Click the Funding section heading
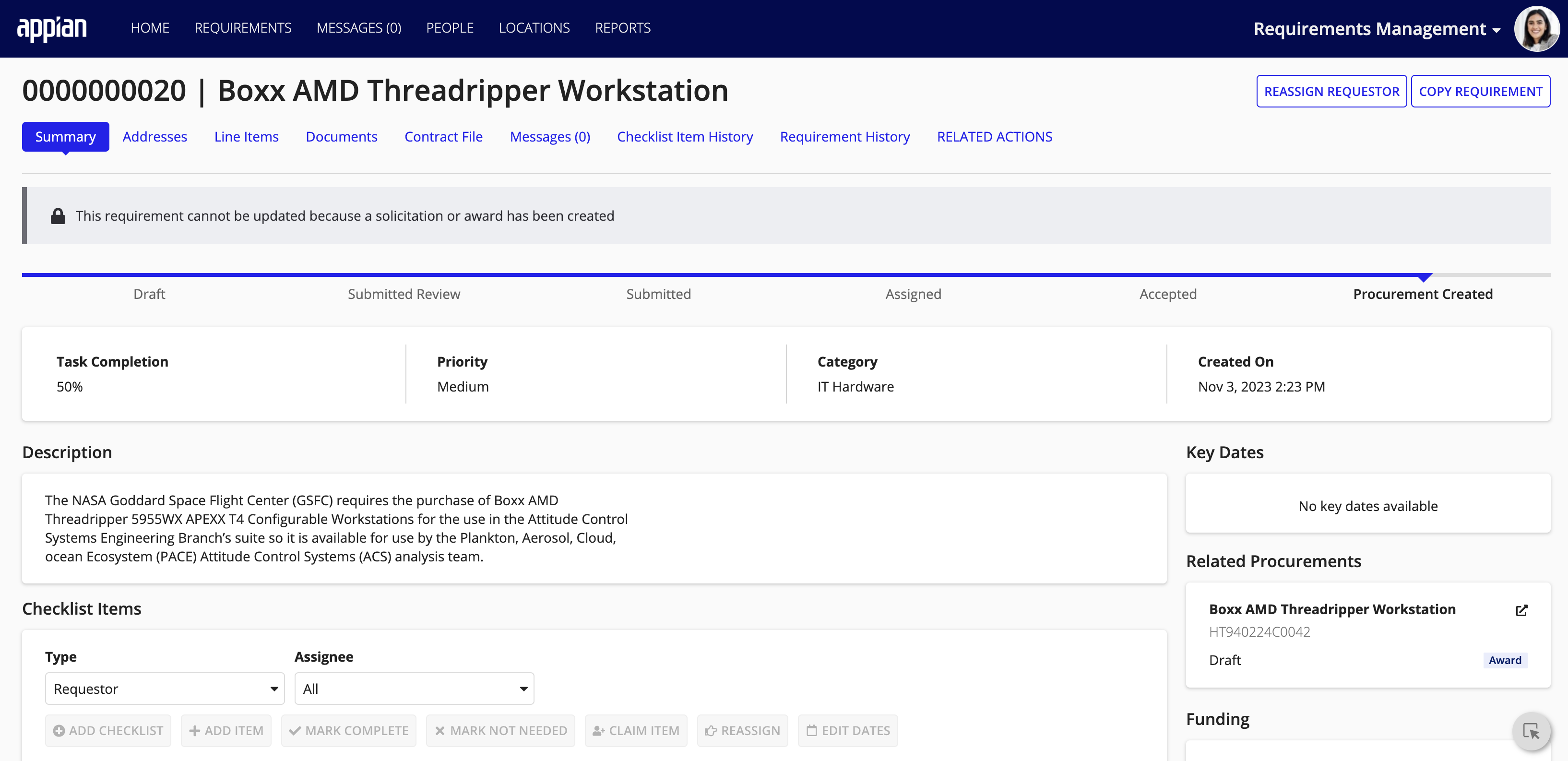The width and height of the screenshot is (1568, 761). 1217,720
